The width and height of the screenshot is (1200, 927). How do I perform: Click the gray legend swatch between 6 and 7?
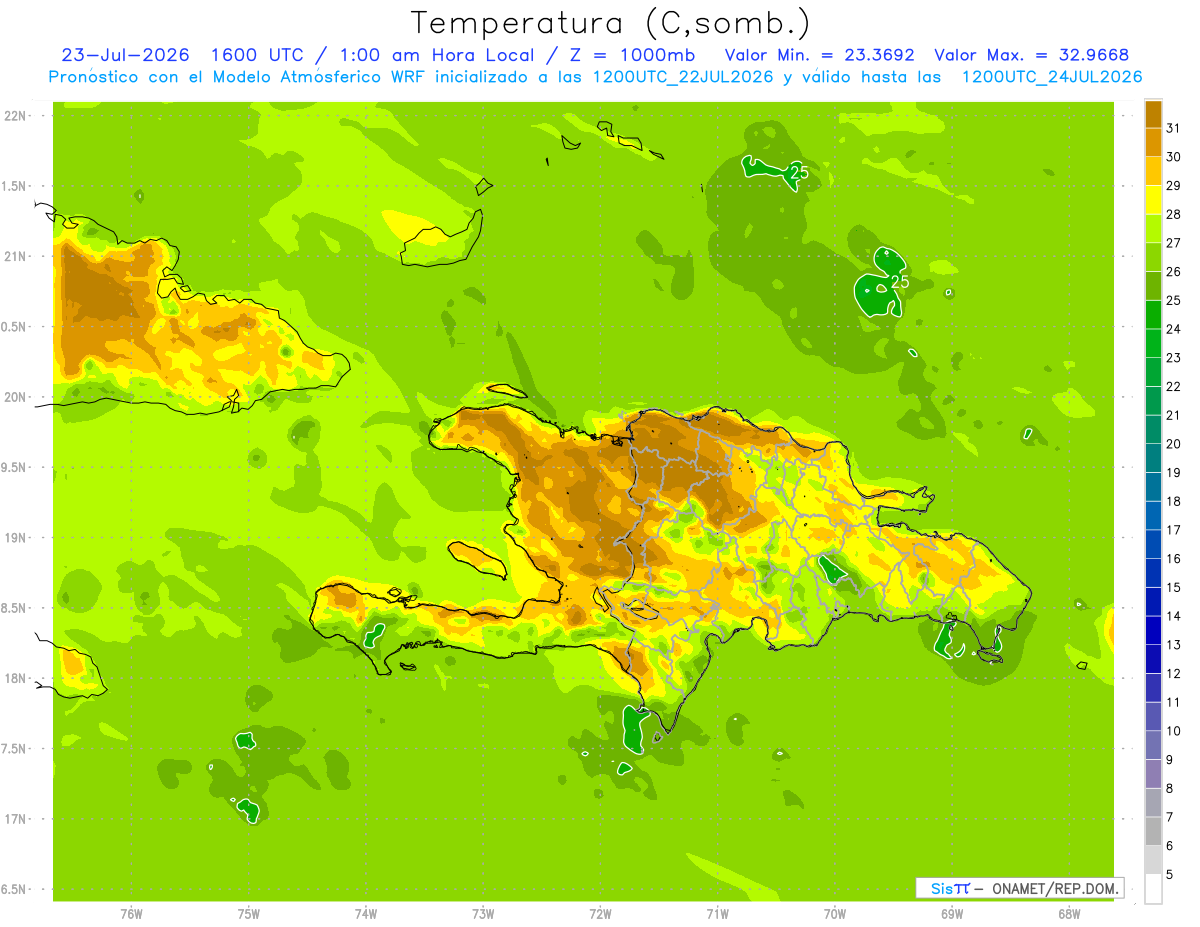tap(1153, 832)
